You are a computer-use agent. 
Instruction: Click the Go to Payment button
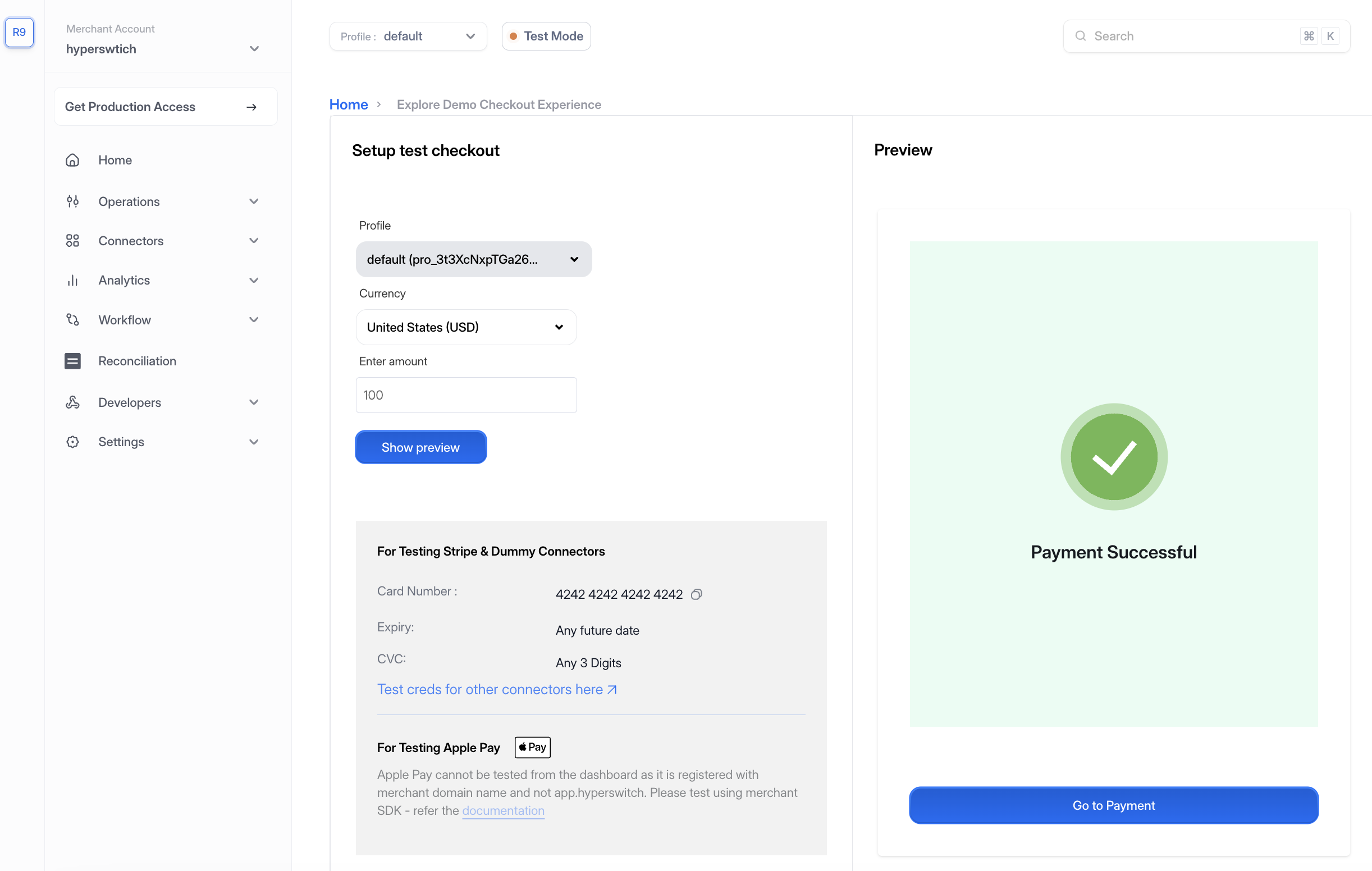coord(1113,805)
